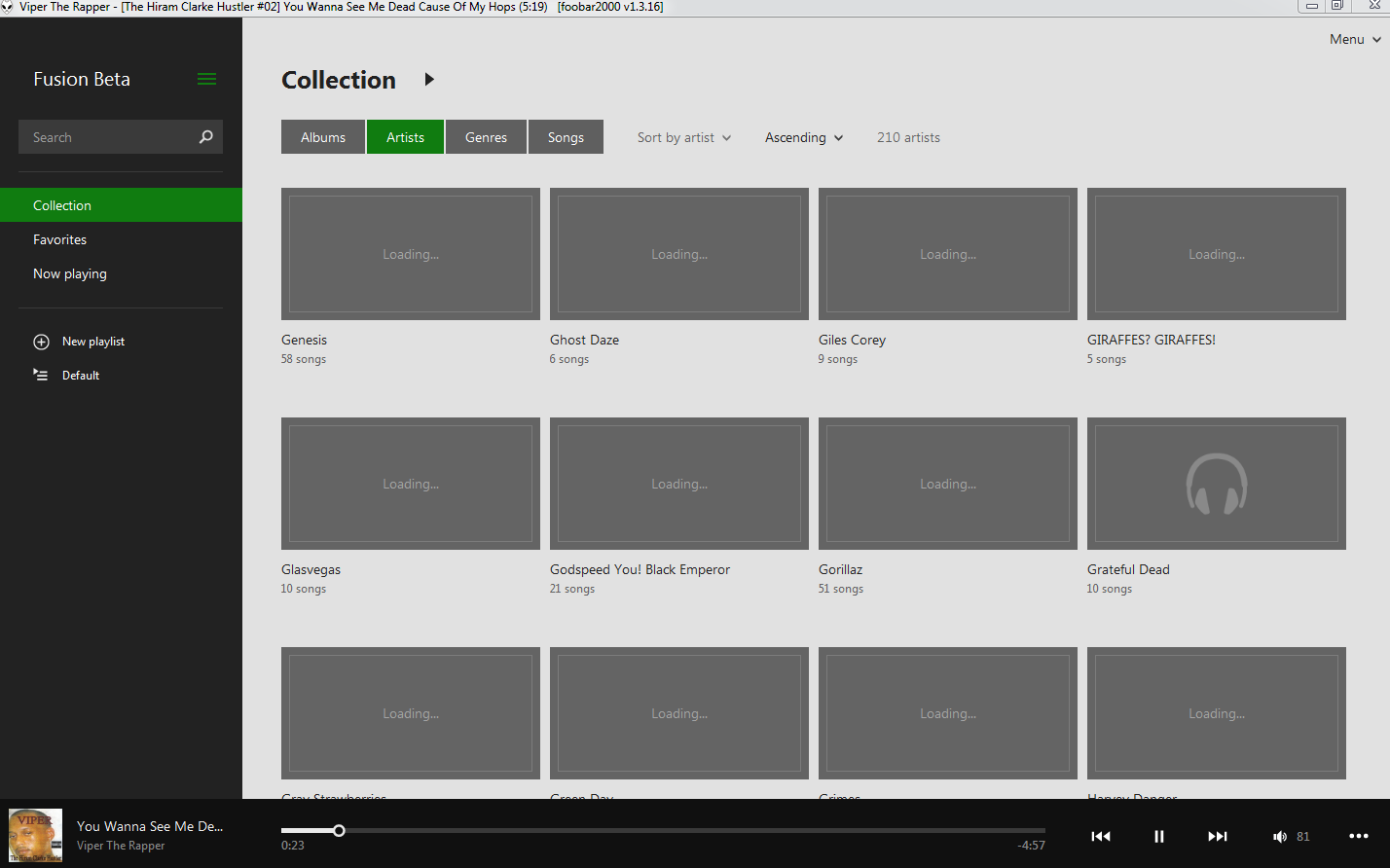
Task: Open the Giles Corey artist tile
Action: pyautogui.click(x=948, y=254)
